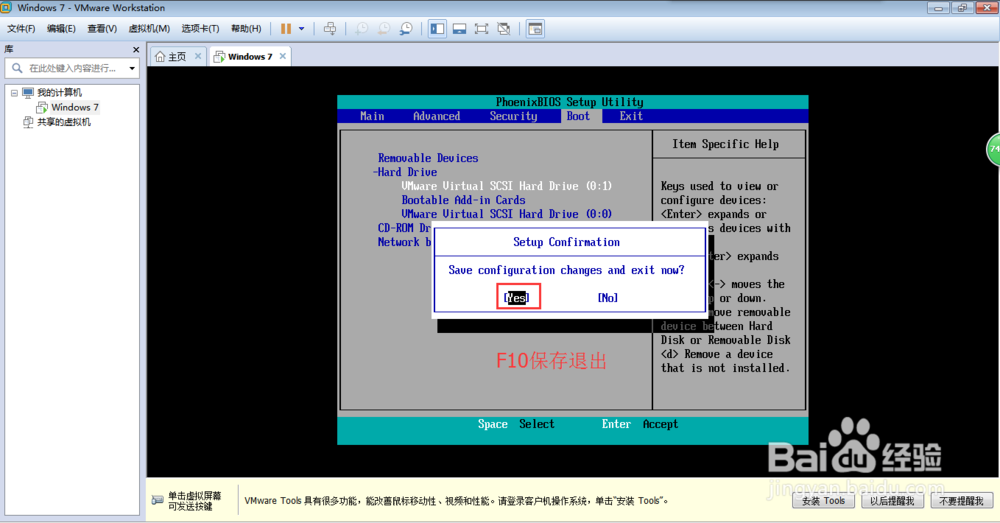Click the BIOS Advanced menu
The width and height of the screenshot is (1000, 523).
[x=436, y=116]
